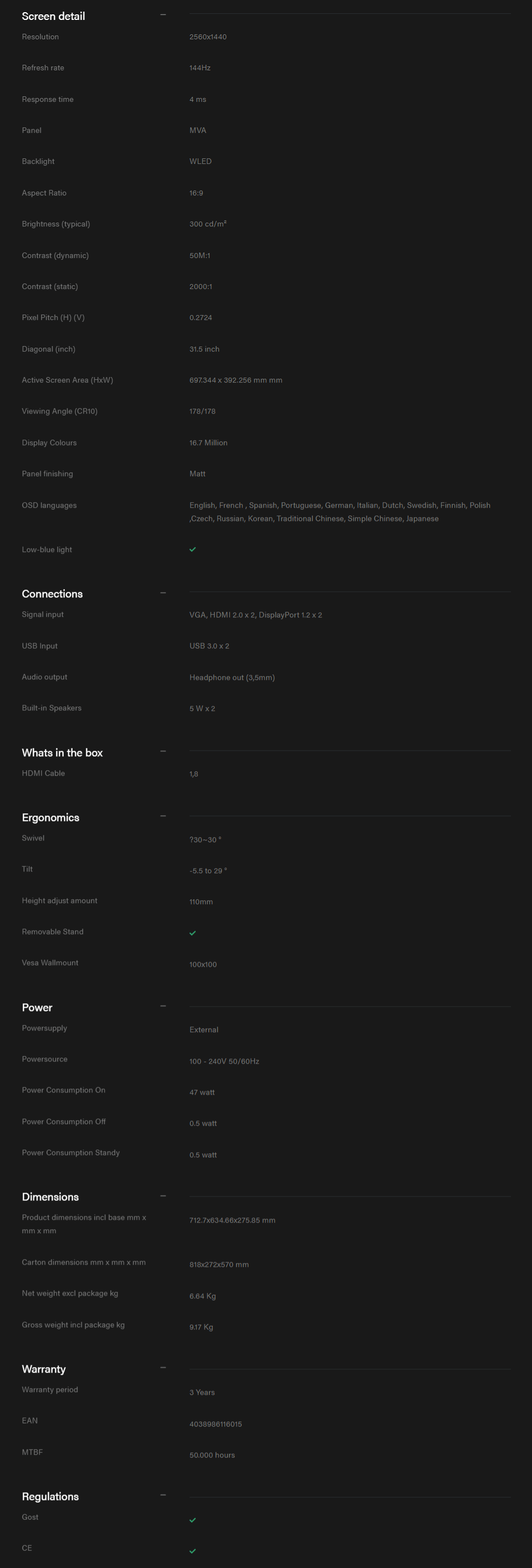
Task: Collapse the Screen detail section
Action: coord(163,14)
